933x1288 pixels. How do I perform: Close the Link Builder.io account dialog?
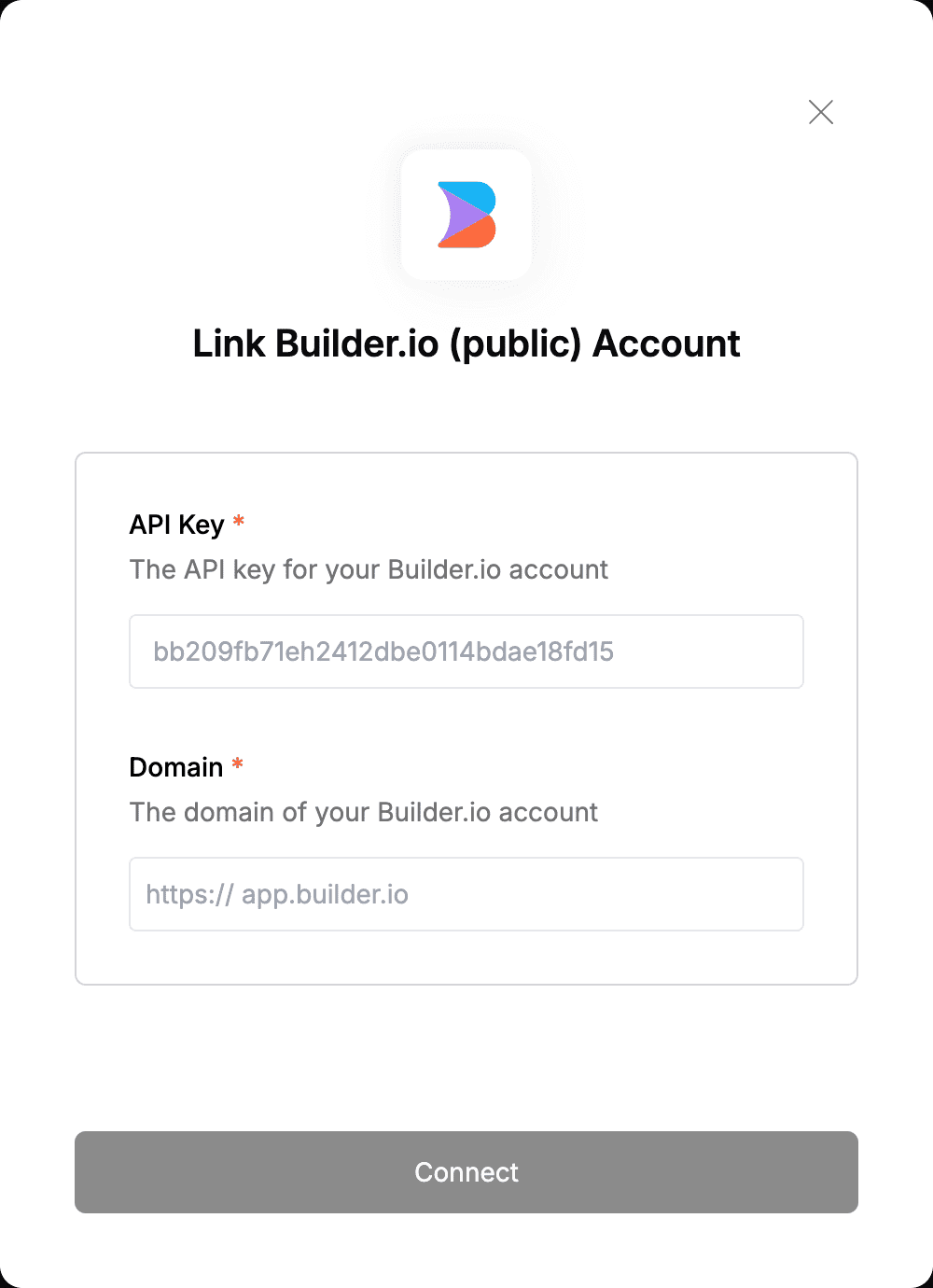(x=821, y=112)
